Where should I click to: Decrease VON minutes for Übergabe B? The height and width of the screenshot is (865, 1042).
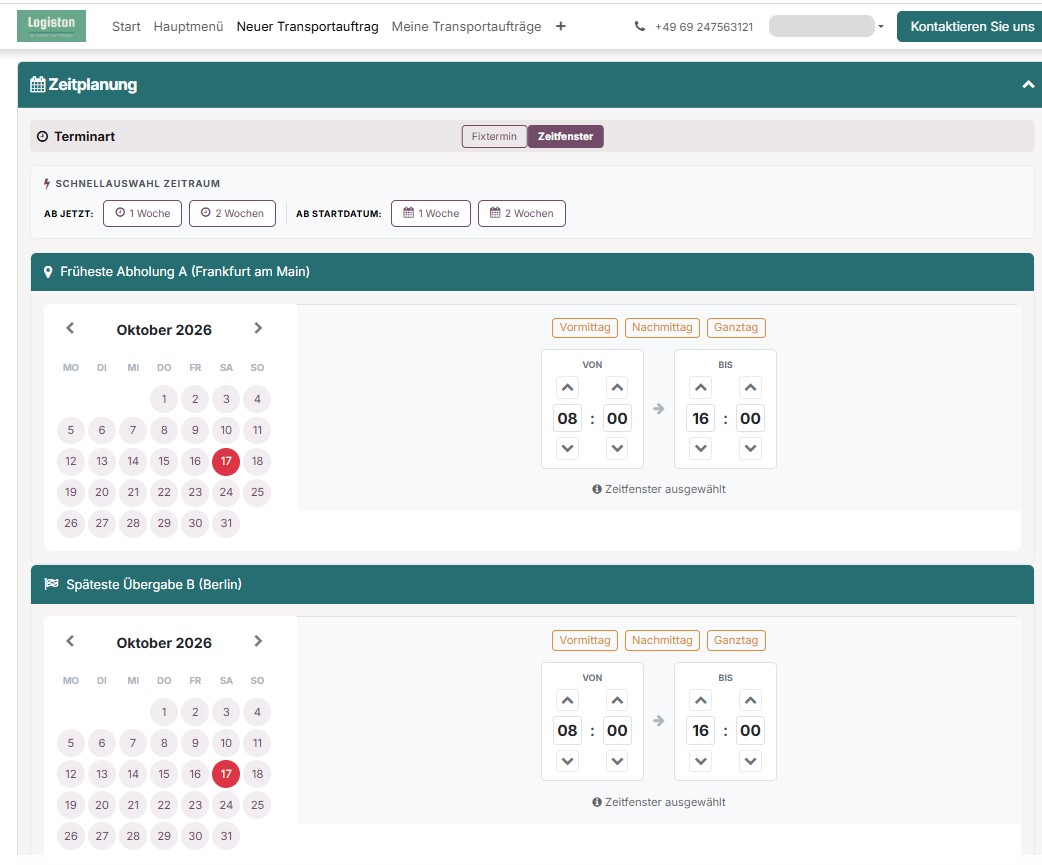point(617,761)
